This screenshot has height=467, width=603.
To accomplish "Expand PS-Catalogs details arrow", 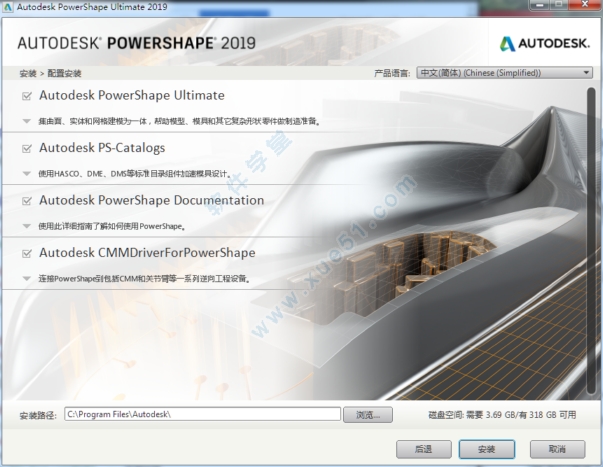I will pyautogui.click(x=27, y=173).
